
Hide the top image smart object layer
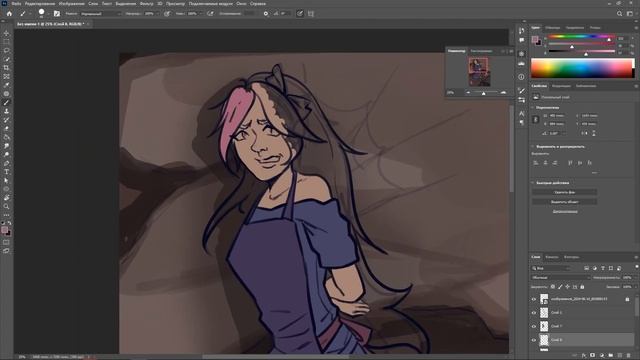click(533, 299)
